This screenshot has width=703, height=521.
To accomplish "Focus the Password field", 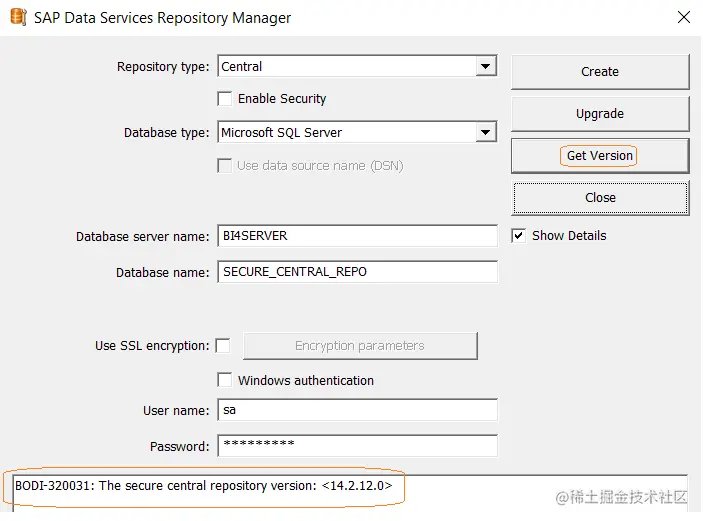I will (357, 446).
